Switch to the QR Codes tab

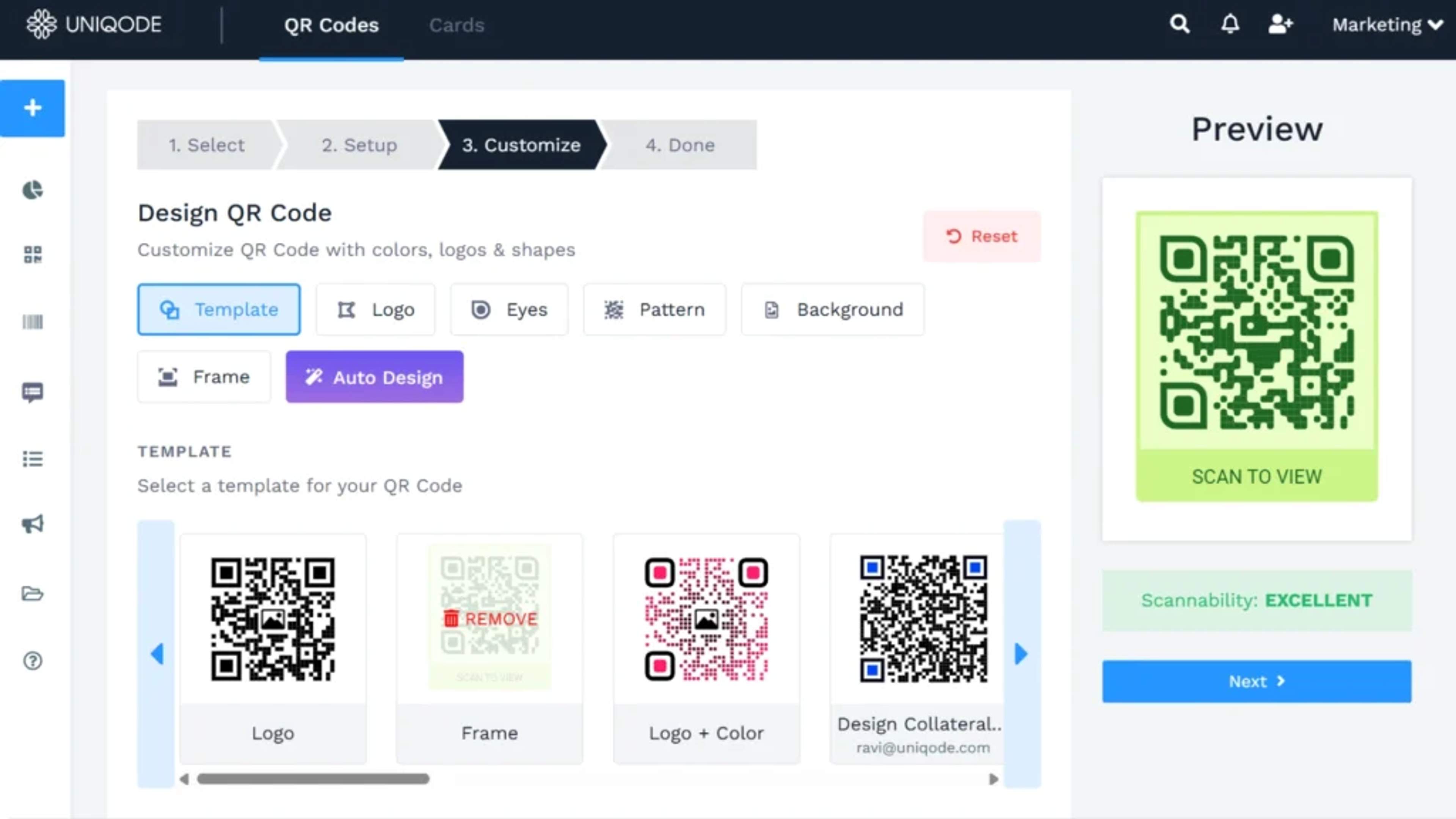[331, 25]
